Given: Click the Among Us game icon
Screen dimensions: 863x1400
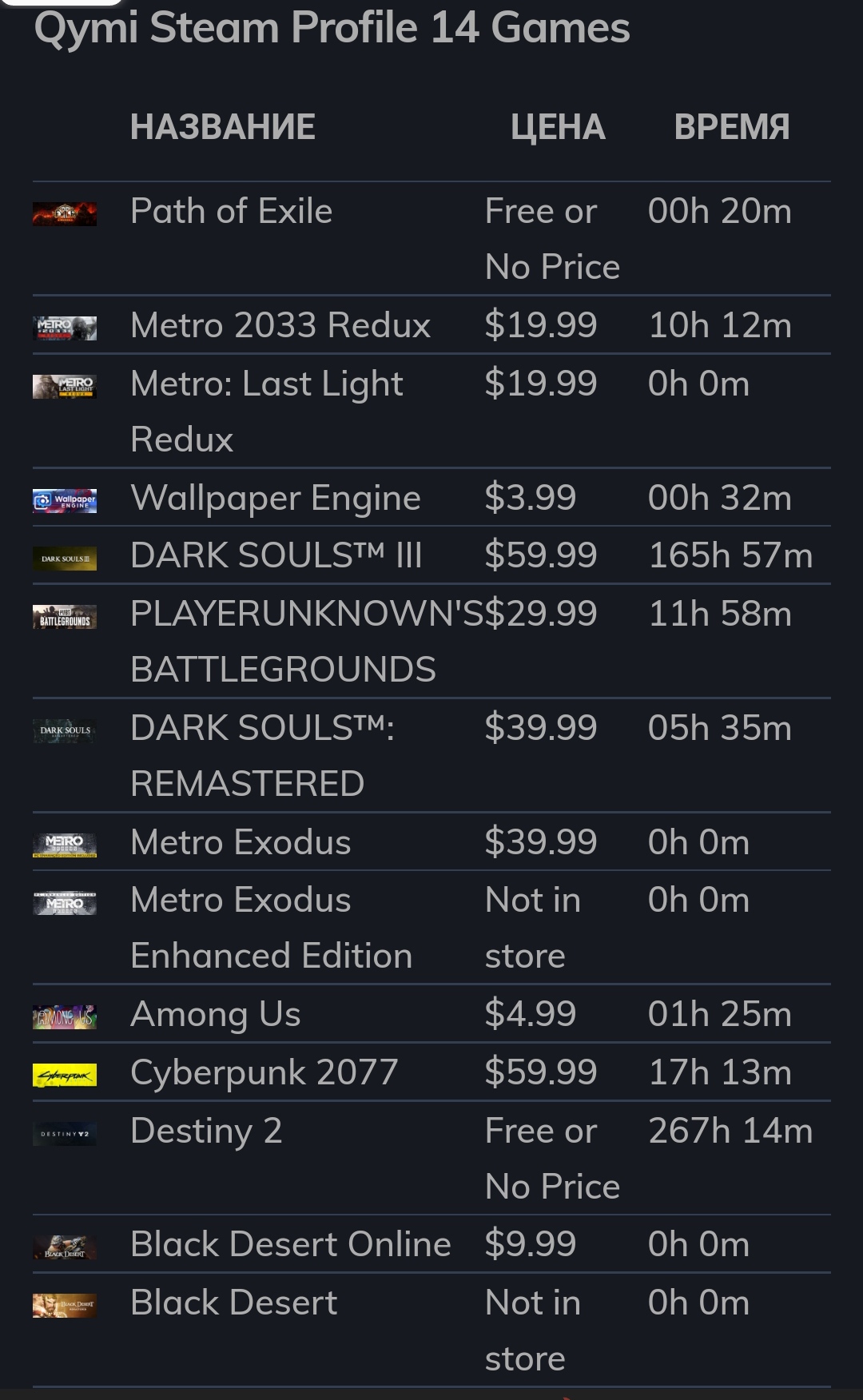Looking at the screenshot, I should [x=65, y=1017].
